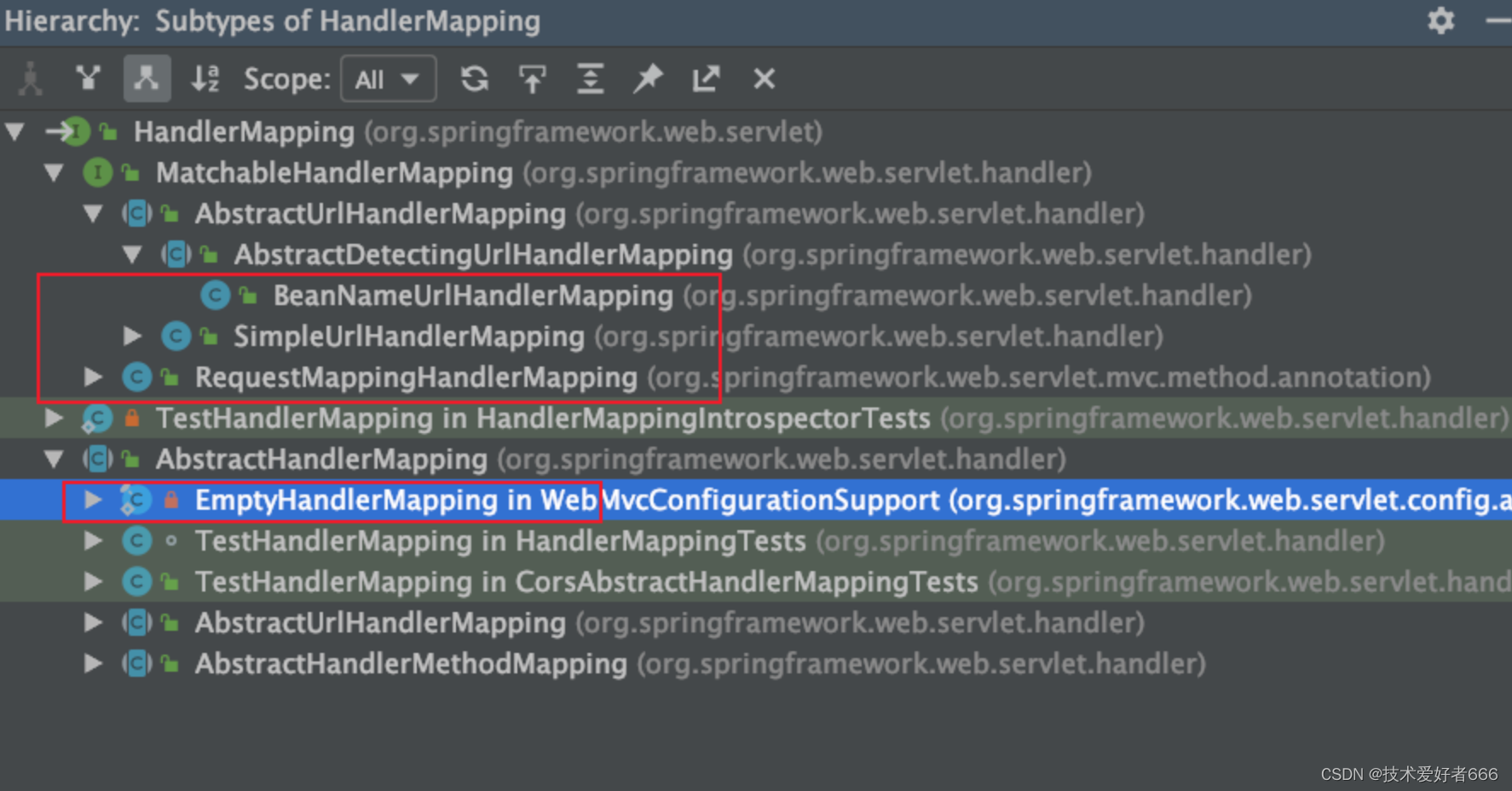Toggle subtypes hierarchy button
1512x791 pixels.
pyautogui.click(x=147, y=79)
